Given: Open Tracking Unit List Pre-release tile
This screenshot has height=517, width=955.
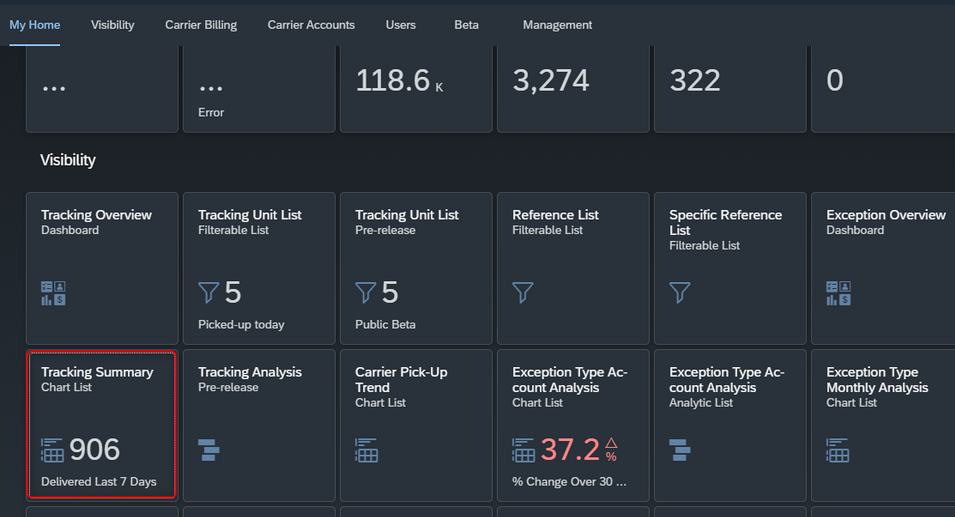Looking at the screenshot, I should [416, 269].
